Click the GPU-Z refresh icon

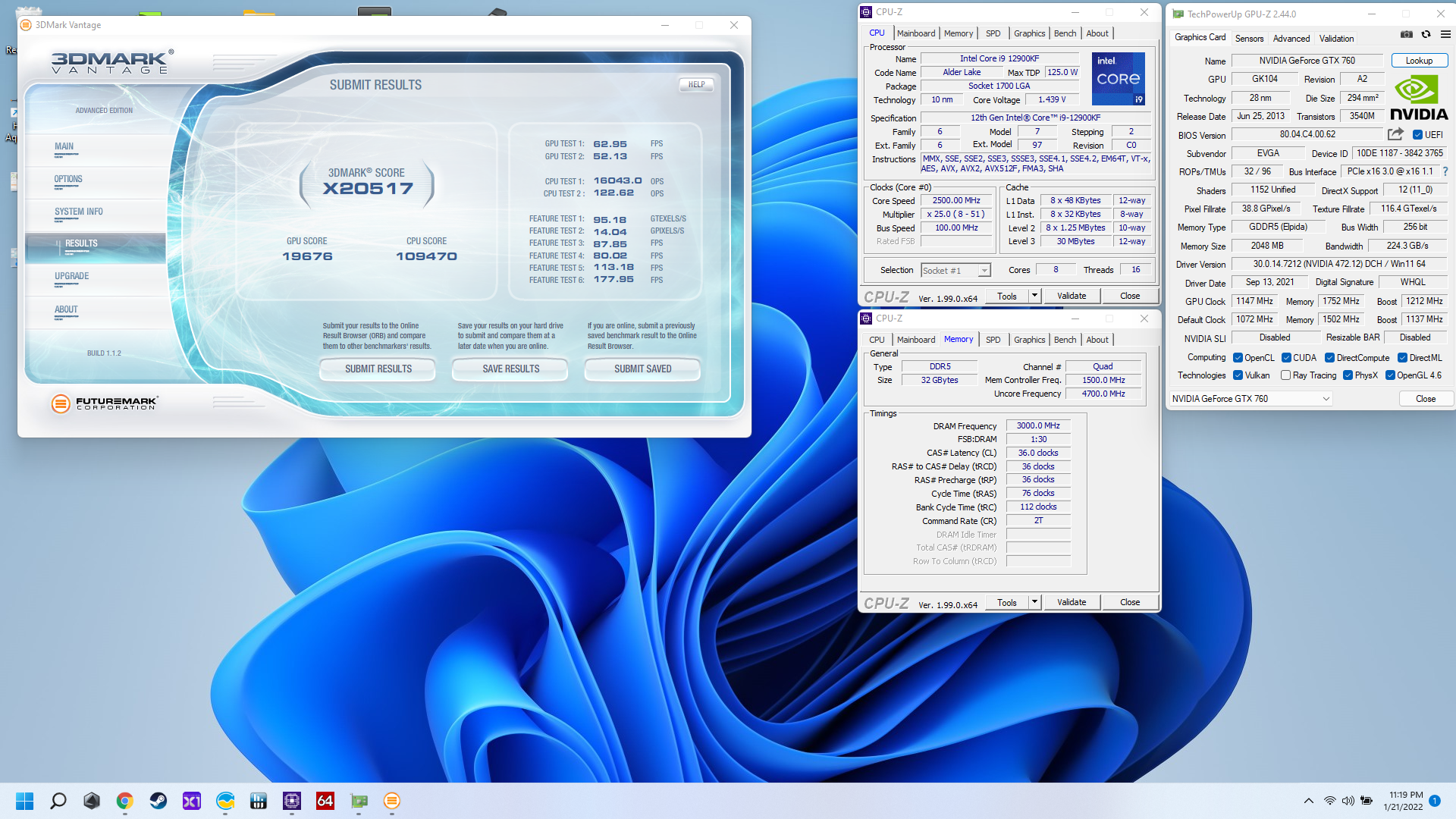click(x=1426, y=34)
